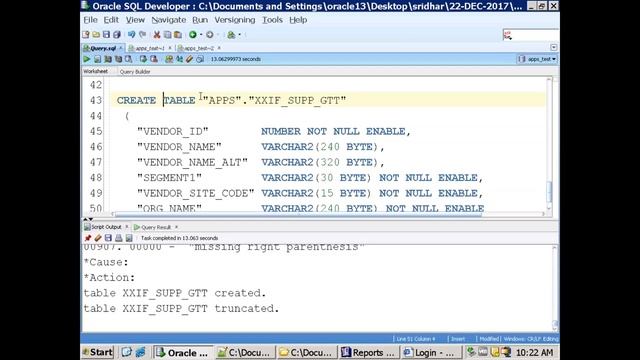This screenshot has width=640, height=360.
Task: Click the Cut scissors icon
Action: tap(157, 35)
